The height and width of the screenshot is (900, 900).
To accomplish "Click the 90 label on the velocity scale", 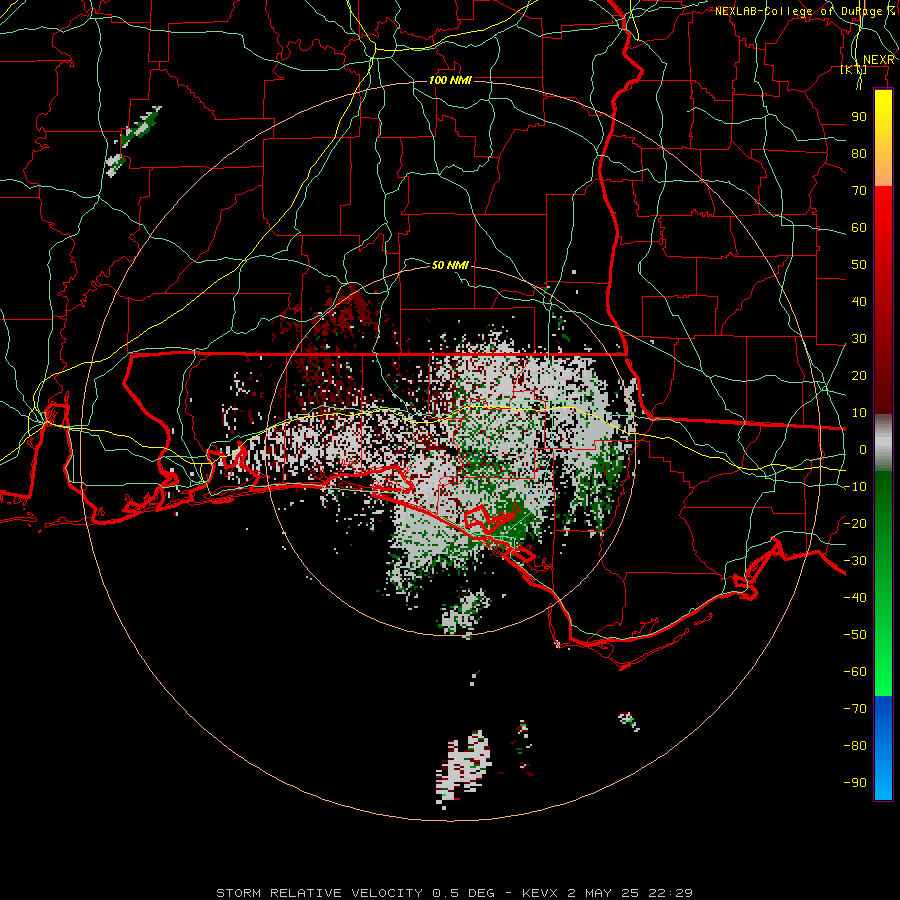I will tap(859, 117).
